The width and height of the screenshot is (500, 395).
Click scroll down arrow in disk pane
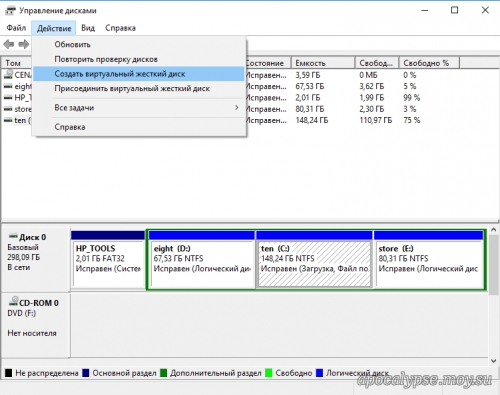point(494,361)
